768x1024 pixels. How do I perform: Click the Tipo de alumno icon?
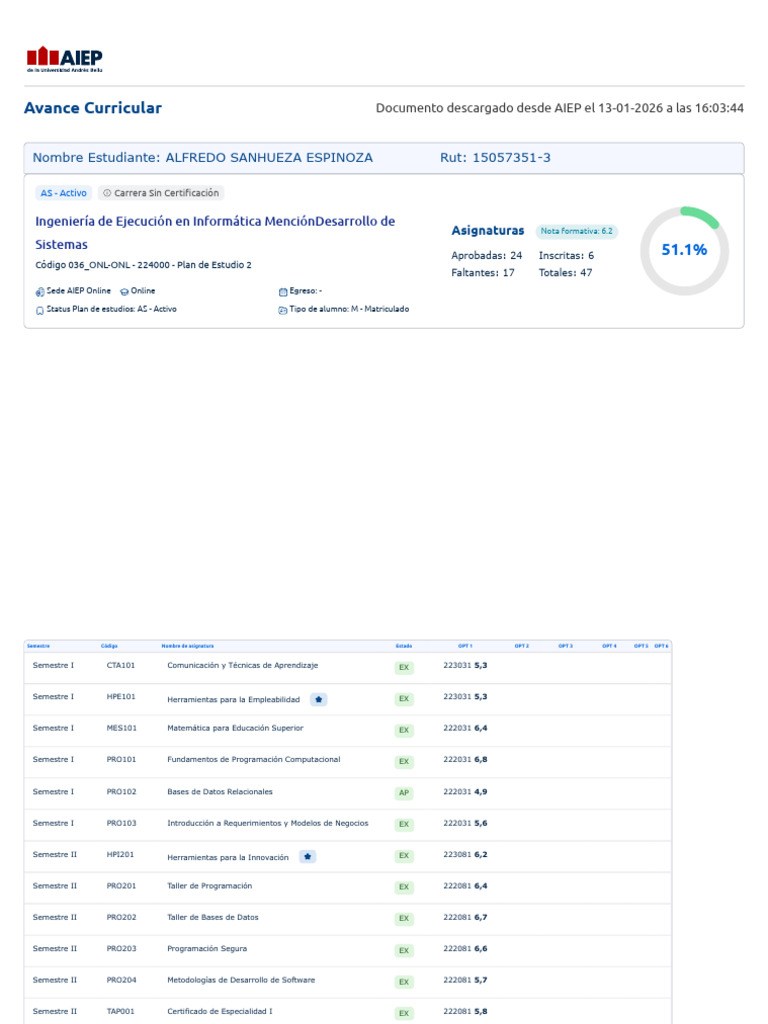pyautogui.click(x=283, y=310)
